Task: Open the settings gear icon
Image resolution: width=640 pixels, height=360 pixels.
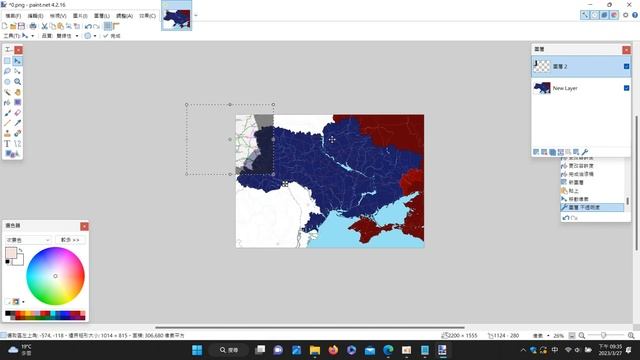Action: click(625, 15)
